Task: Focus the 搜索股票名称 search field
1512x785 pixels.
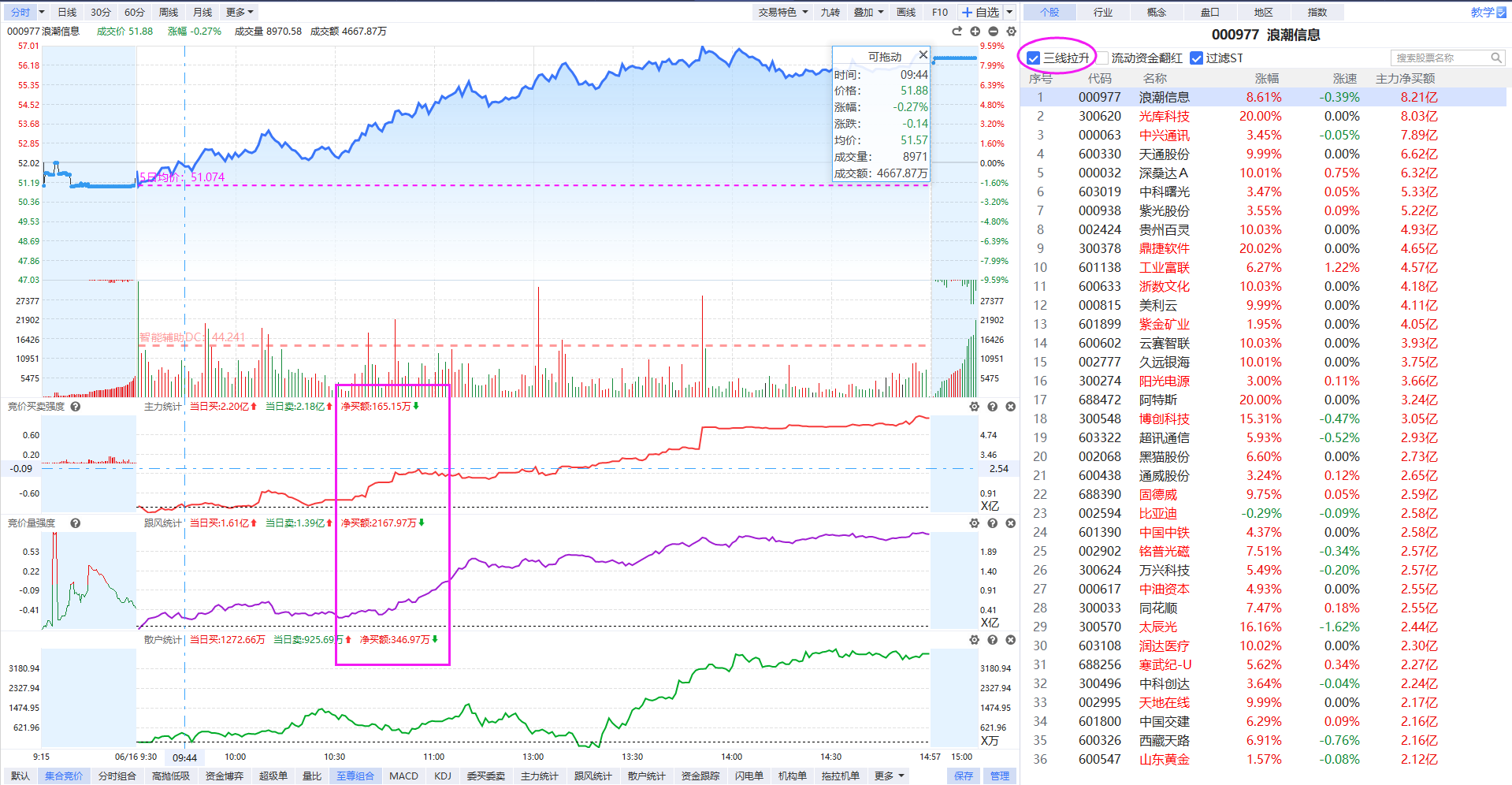Action: 1440,58
